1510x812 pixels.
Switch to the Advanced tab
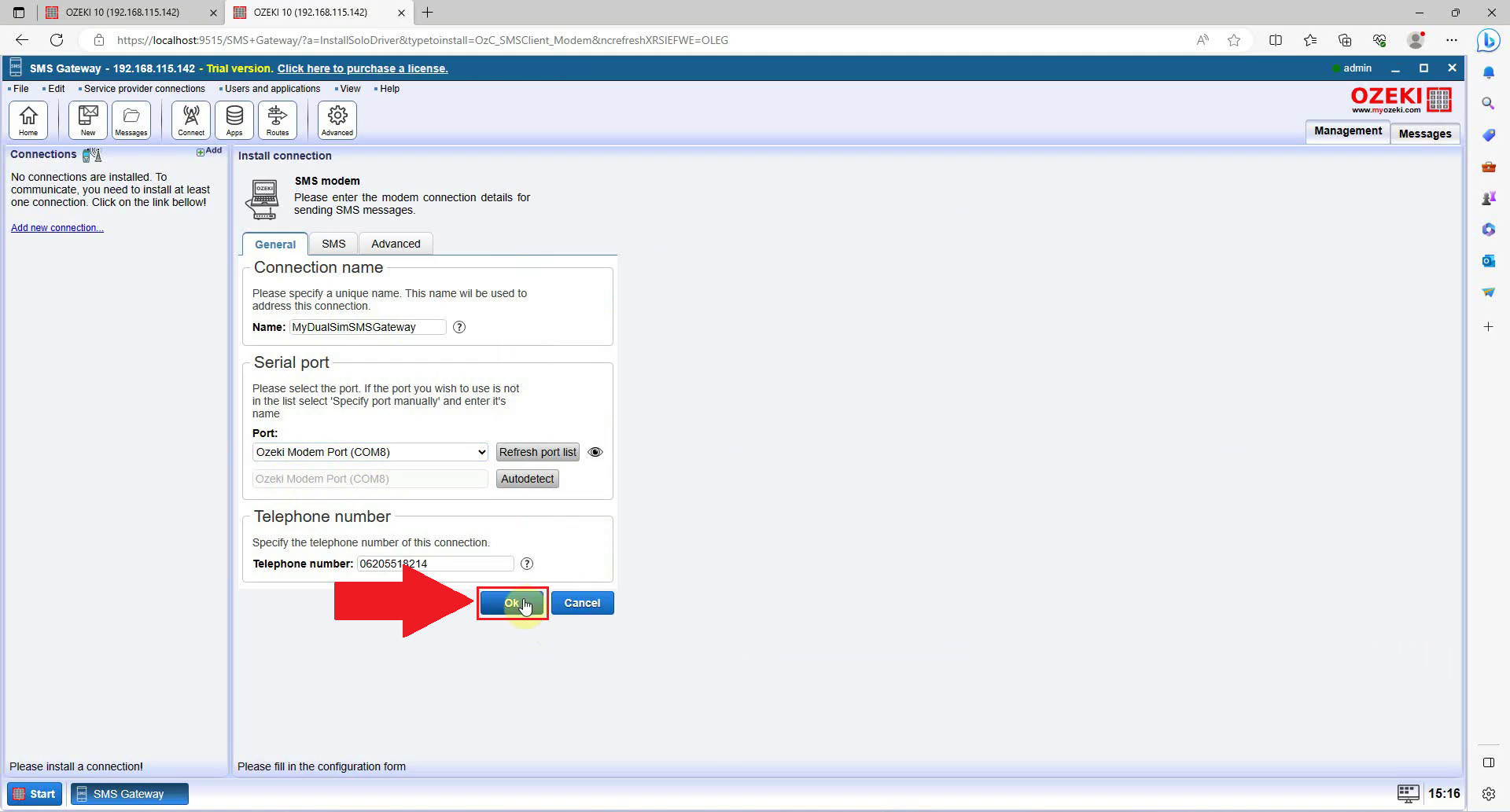(396, 244)
